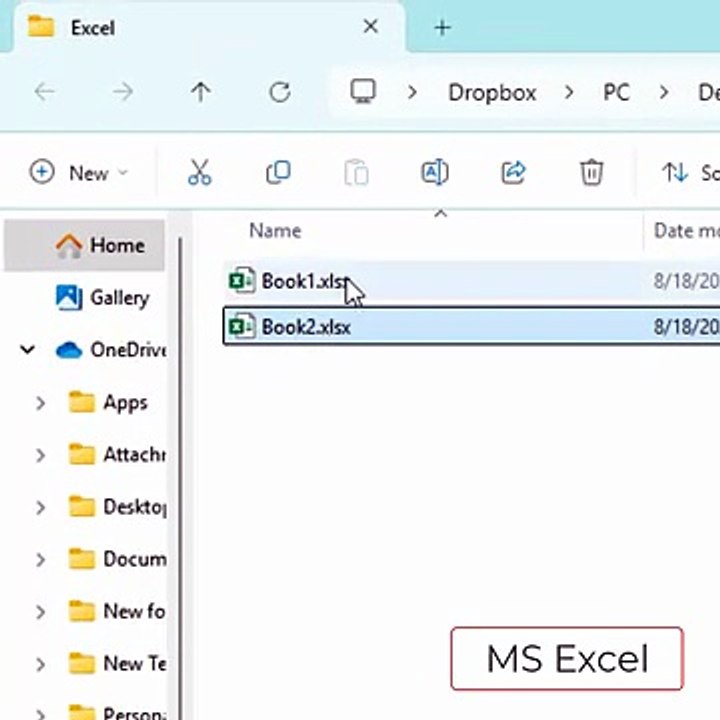Screen dimensions: 720x720
Task: Select the Book2.xlsx file
Action: click(x=472, y=327)
